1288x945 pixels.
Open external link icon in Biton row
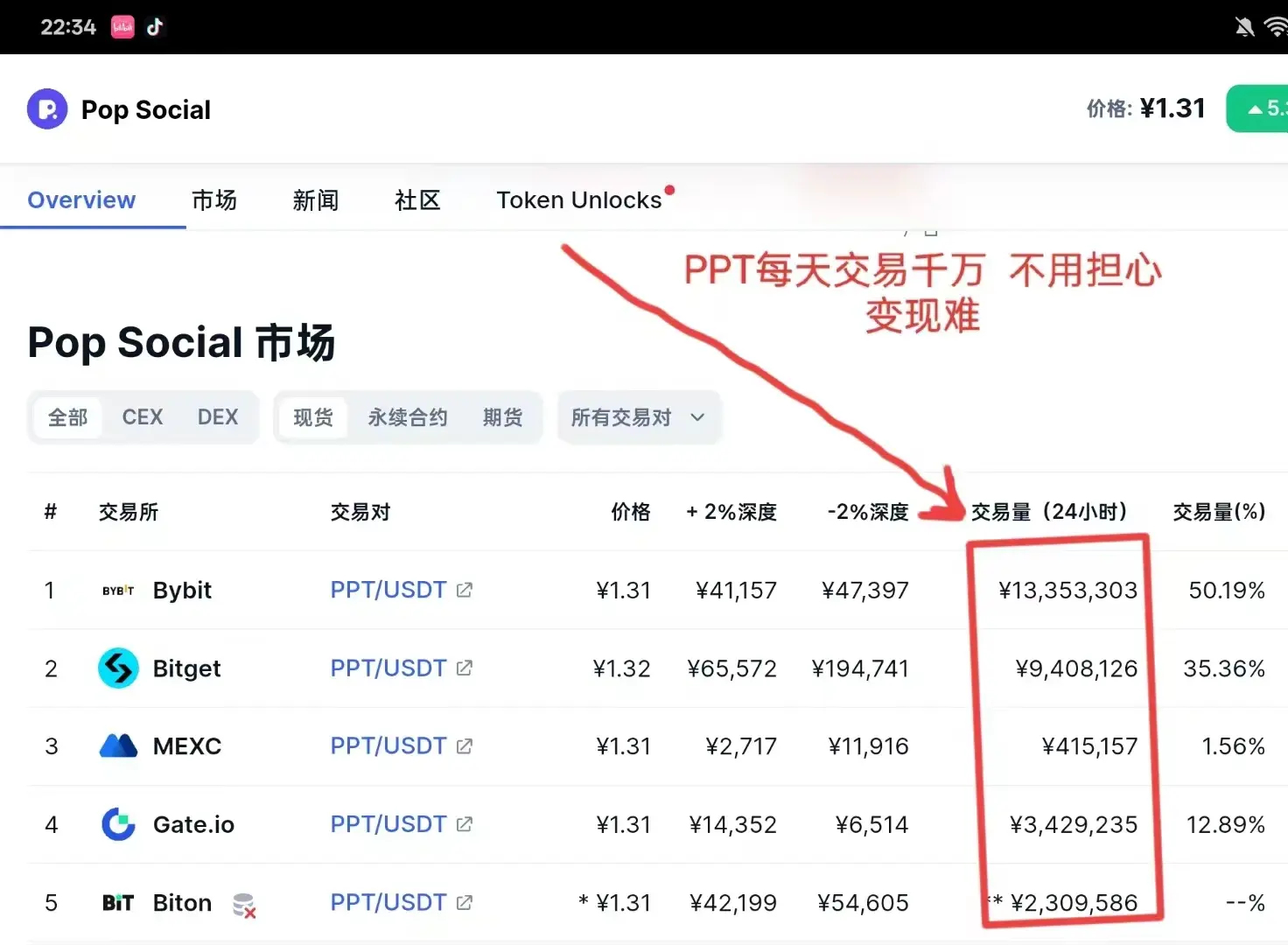pyautogui.click(x=465, y=903)
